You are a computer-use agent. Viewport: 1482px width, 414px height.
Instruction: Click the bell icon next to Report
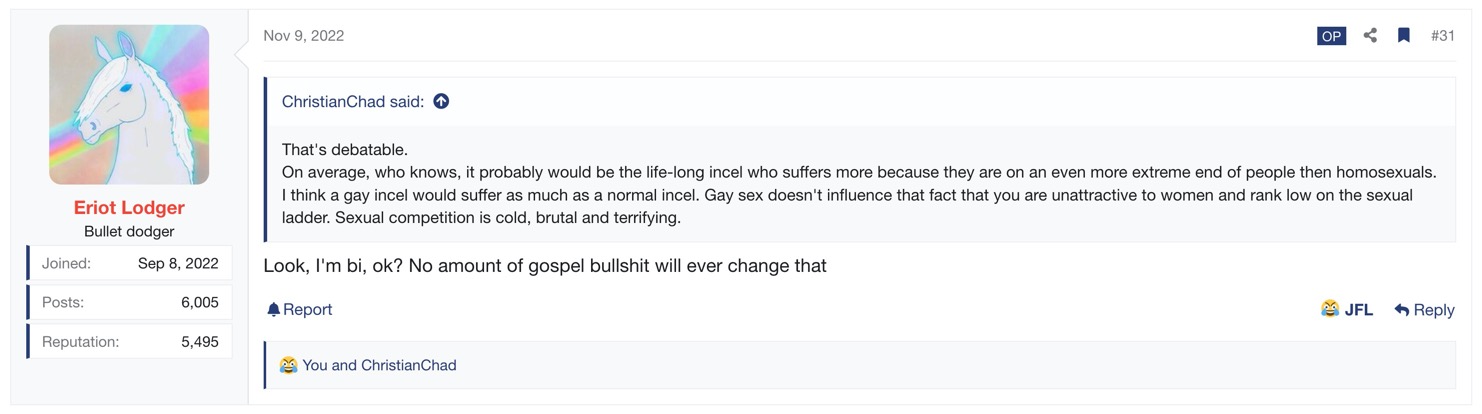[273, 310]
